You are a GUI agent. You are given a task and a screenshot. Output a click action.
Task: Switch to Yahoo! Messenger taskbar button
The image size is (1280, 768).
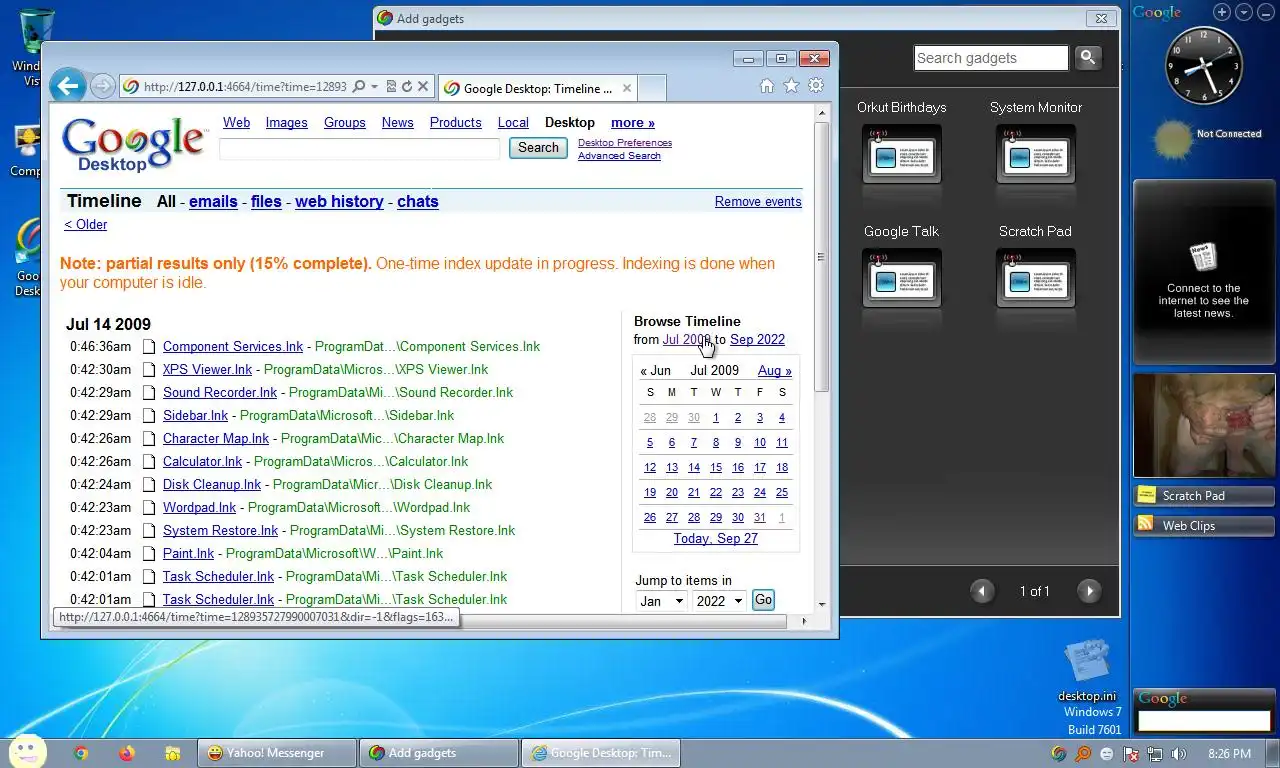coord(276,753)
